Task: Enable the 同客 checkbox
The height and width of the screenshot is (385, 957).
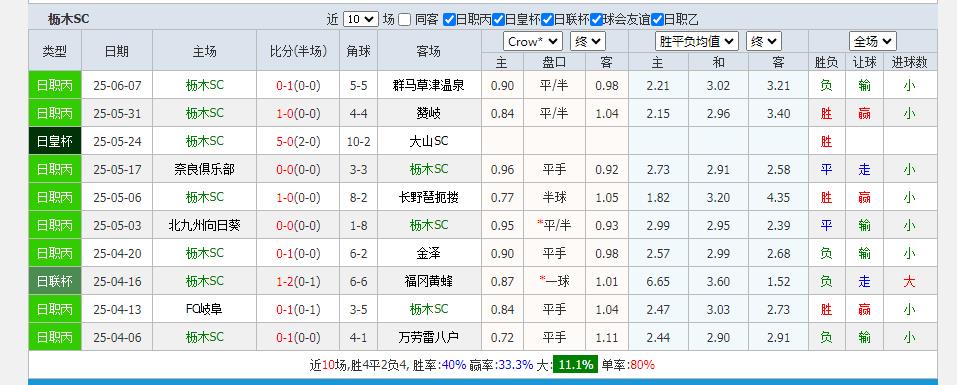Action: pos(404,20)
